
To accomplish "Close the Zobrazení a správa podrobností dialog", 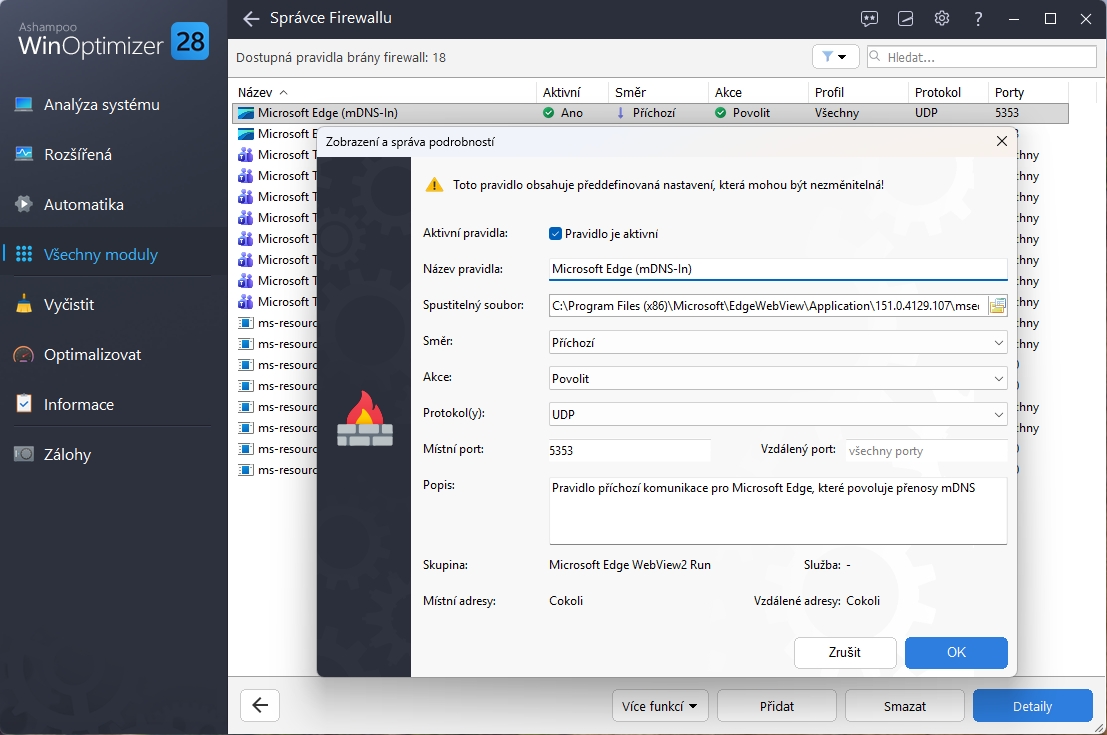I will [1001, 141].
